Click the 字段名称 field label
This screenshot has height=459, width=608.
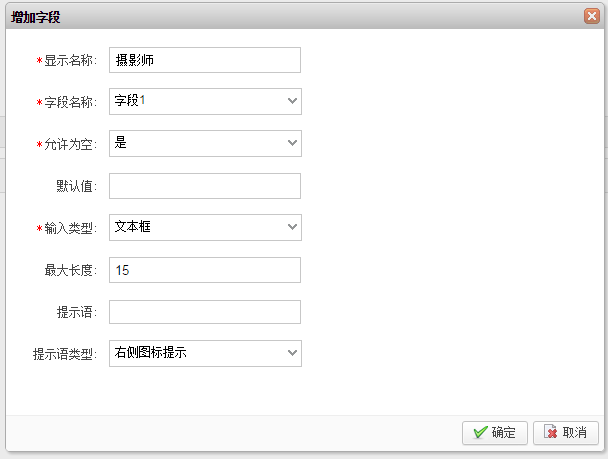pos(70,102)
